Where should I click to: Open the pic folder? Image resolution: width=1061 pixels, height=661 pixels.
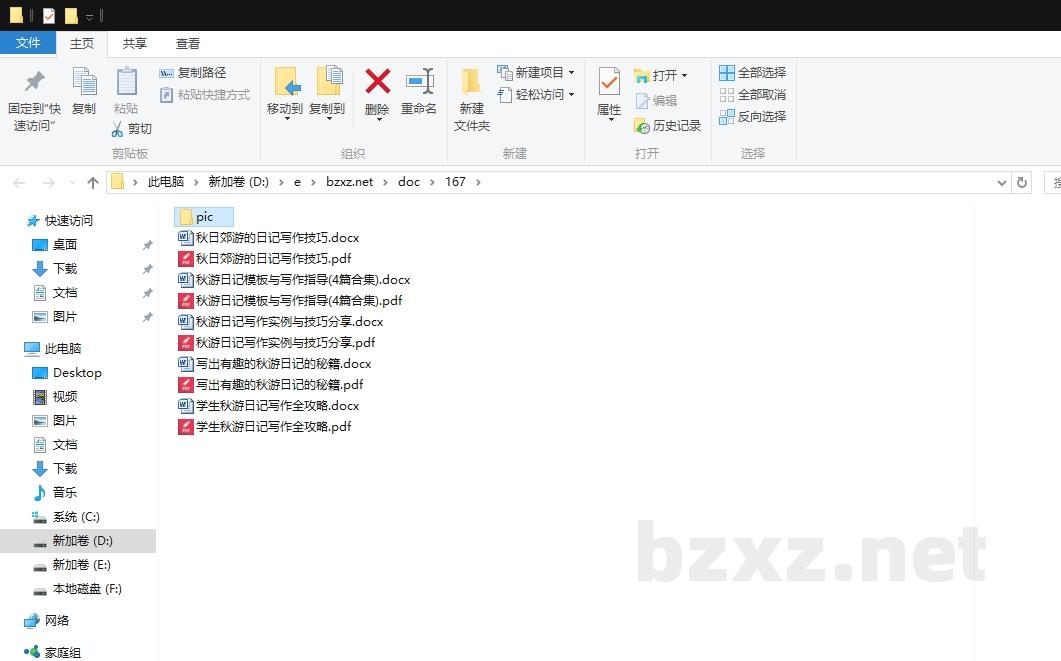(x=204, y=217)
